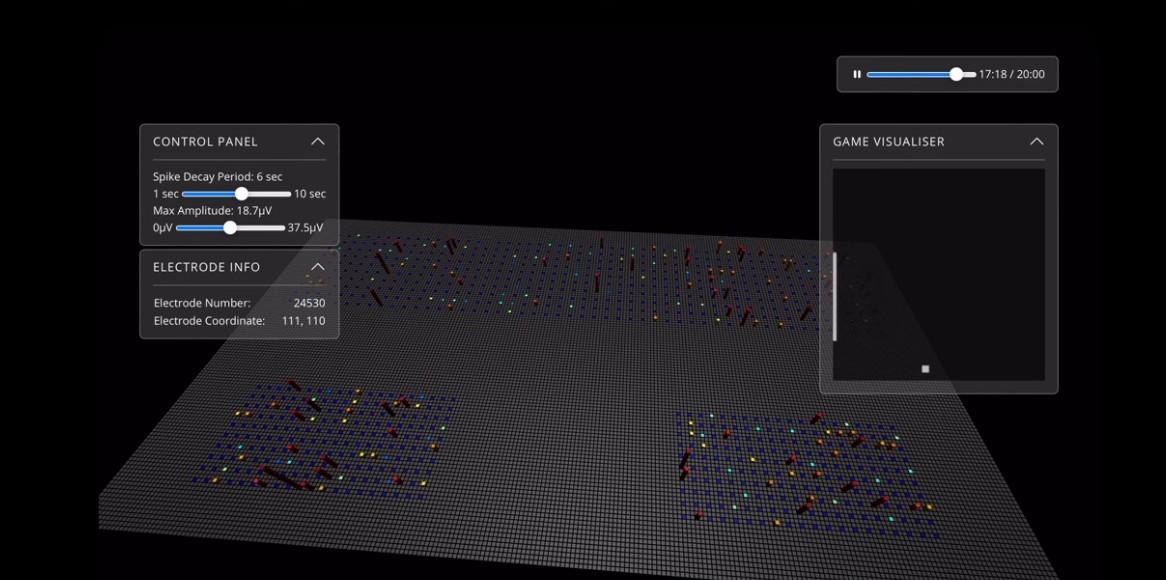
Task: Click the playback timeline slider handle
Action: tap(956, 74)
